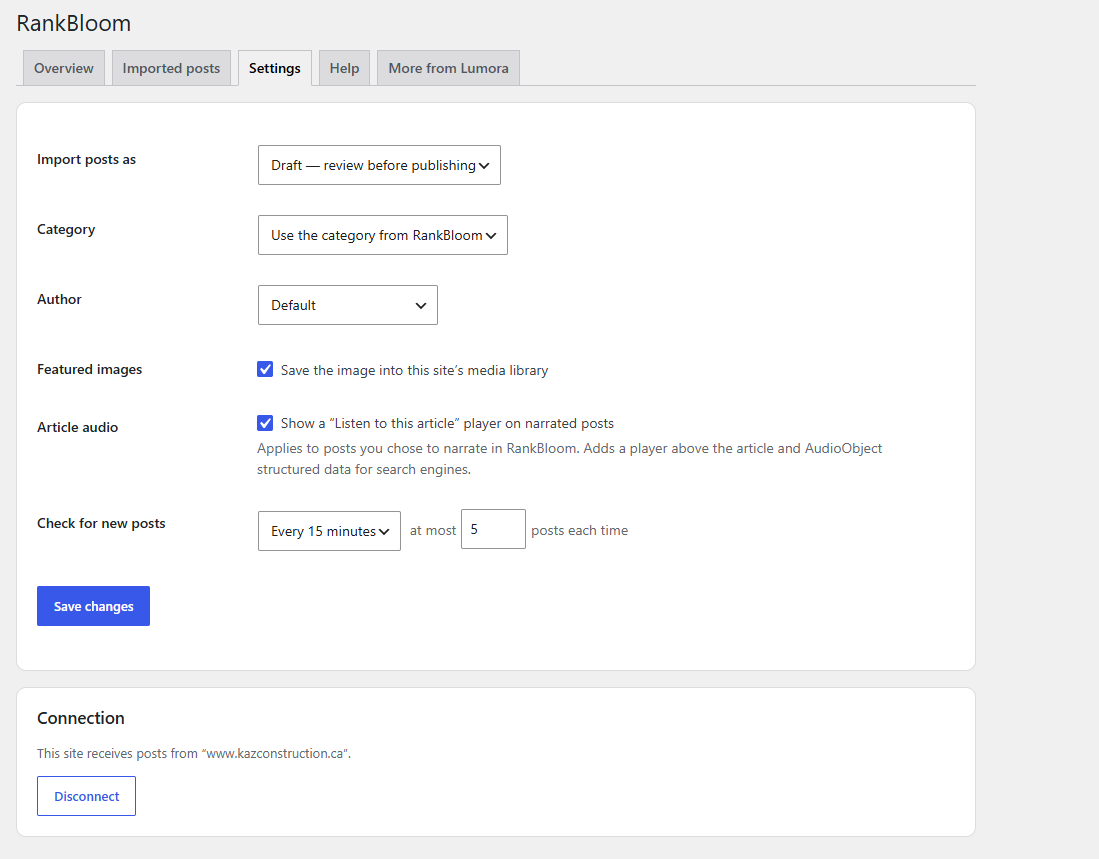Screen dimensions: 1099x859
Task: Click the Disconnect button
Action: point(86,796)
